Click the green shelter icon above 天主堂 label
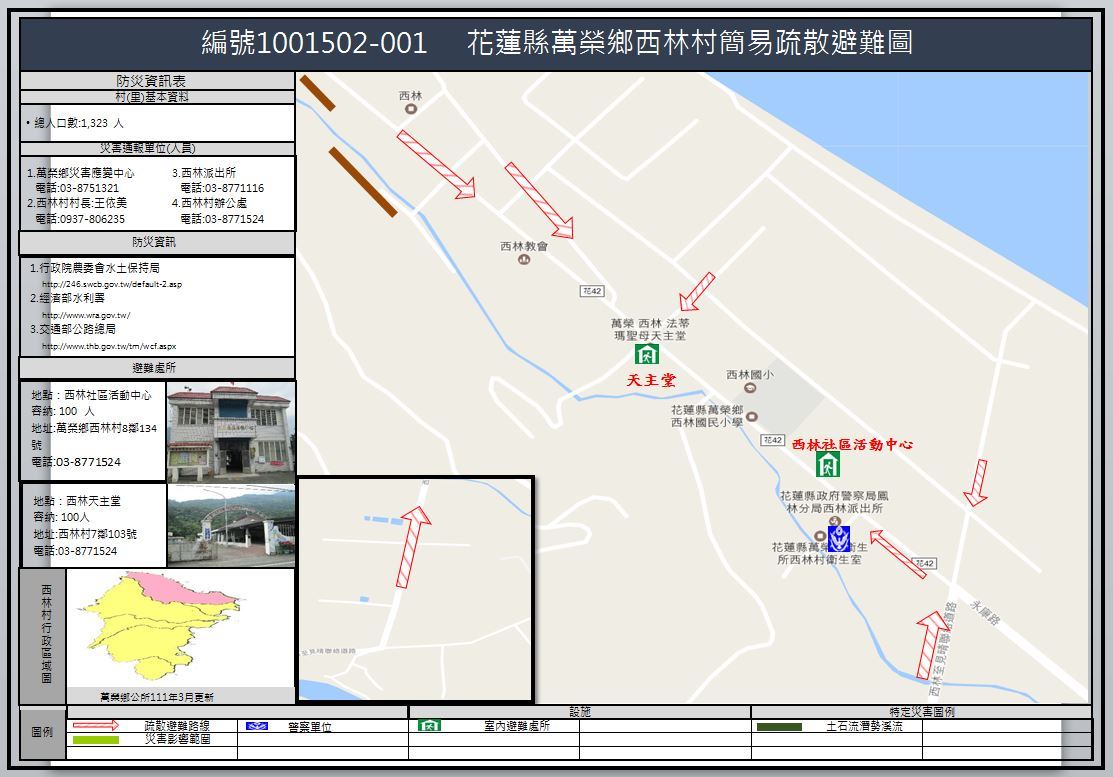The width and height of the screenshot is (1113, 777). (646, 355)
